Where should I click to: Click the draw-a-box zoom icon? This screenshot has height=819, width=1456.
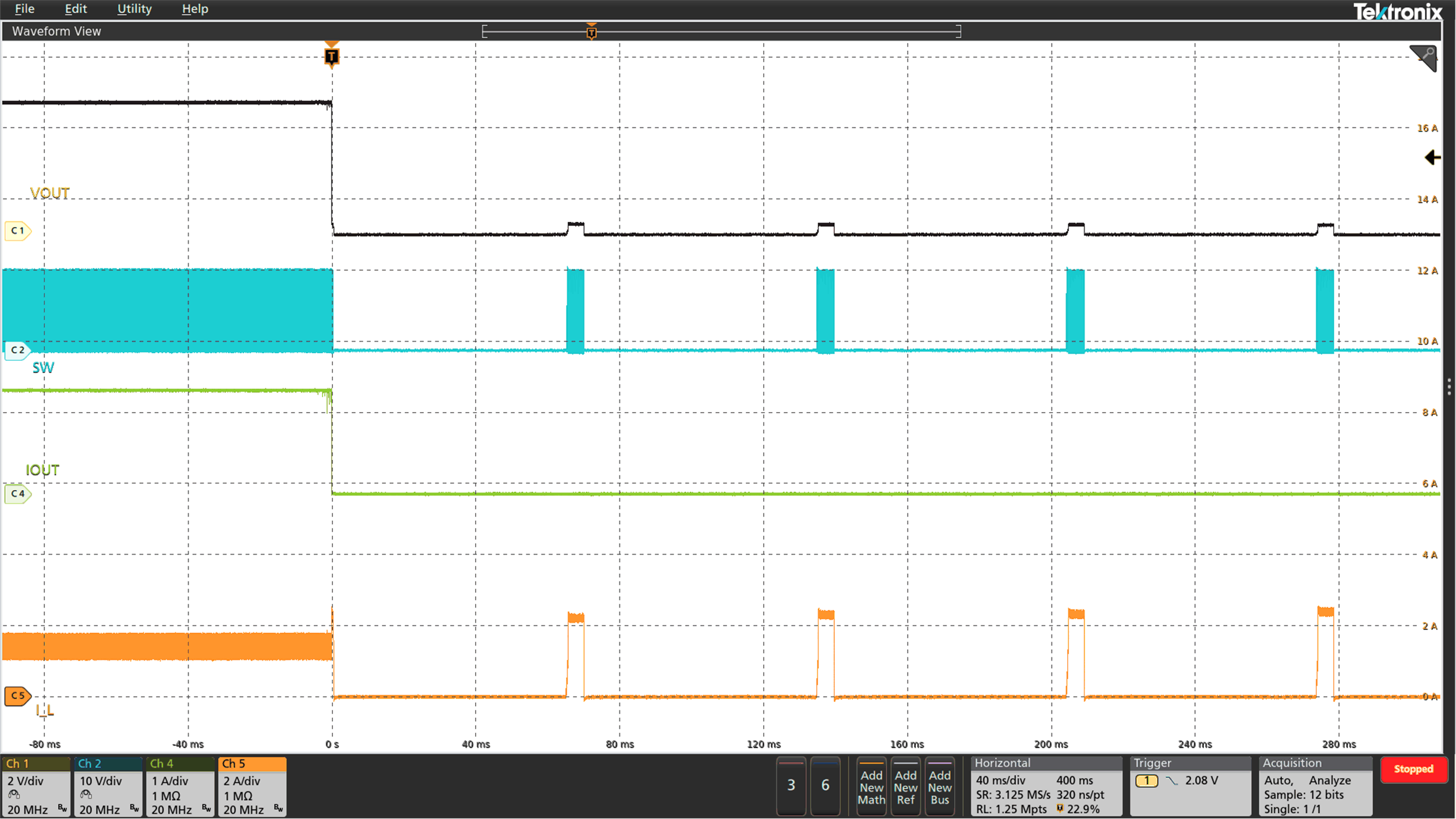(1424, 58)
